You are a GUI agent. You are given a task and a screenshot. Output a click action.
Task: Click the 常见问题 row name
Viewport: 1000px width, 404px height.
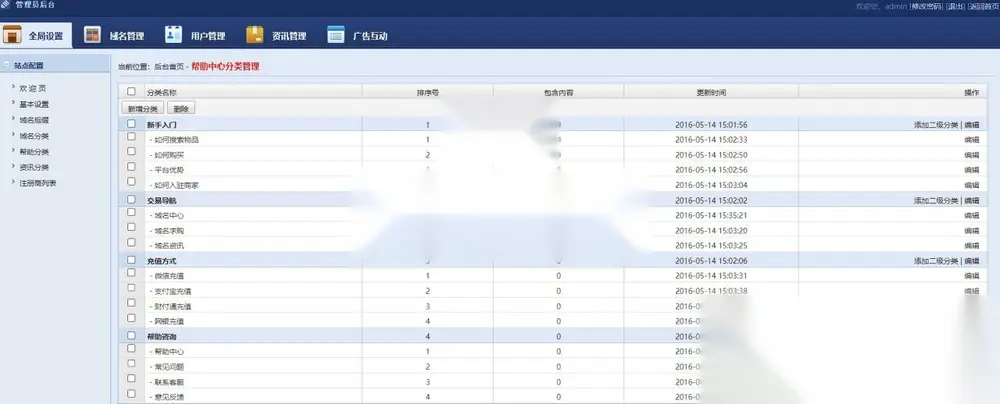[x=167, y=367]
